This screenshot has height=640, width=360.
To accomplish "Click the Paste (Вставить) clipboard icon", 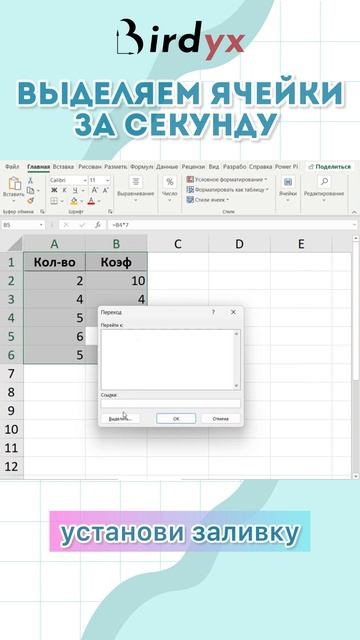I will point(14,184).
